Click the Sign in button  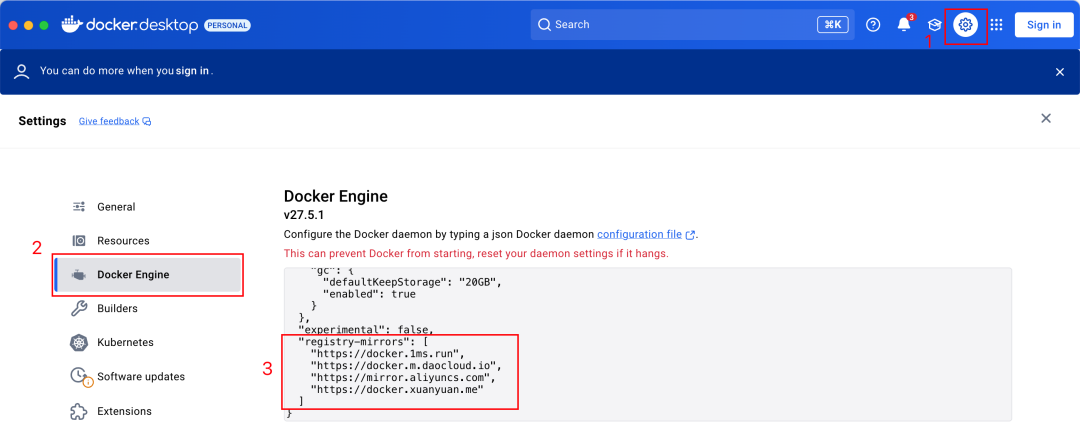tap(1043, 25)
